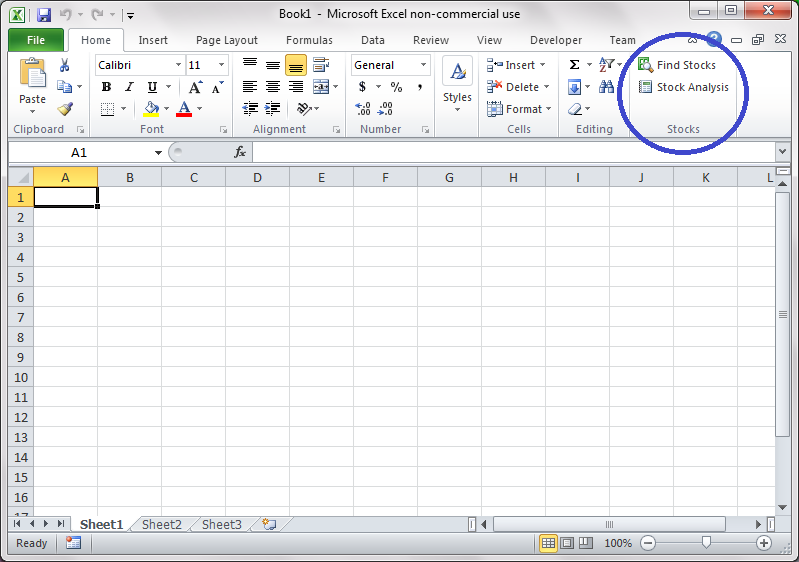This screenshot has height=562, width=799.
Task: Click the Orientation text angle icon
Action: click(304, 109)
